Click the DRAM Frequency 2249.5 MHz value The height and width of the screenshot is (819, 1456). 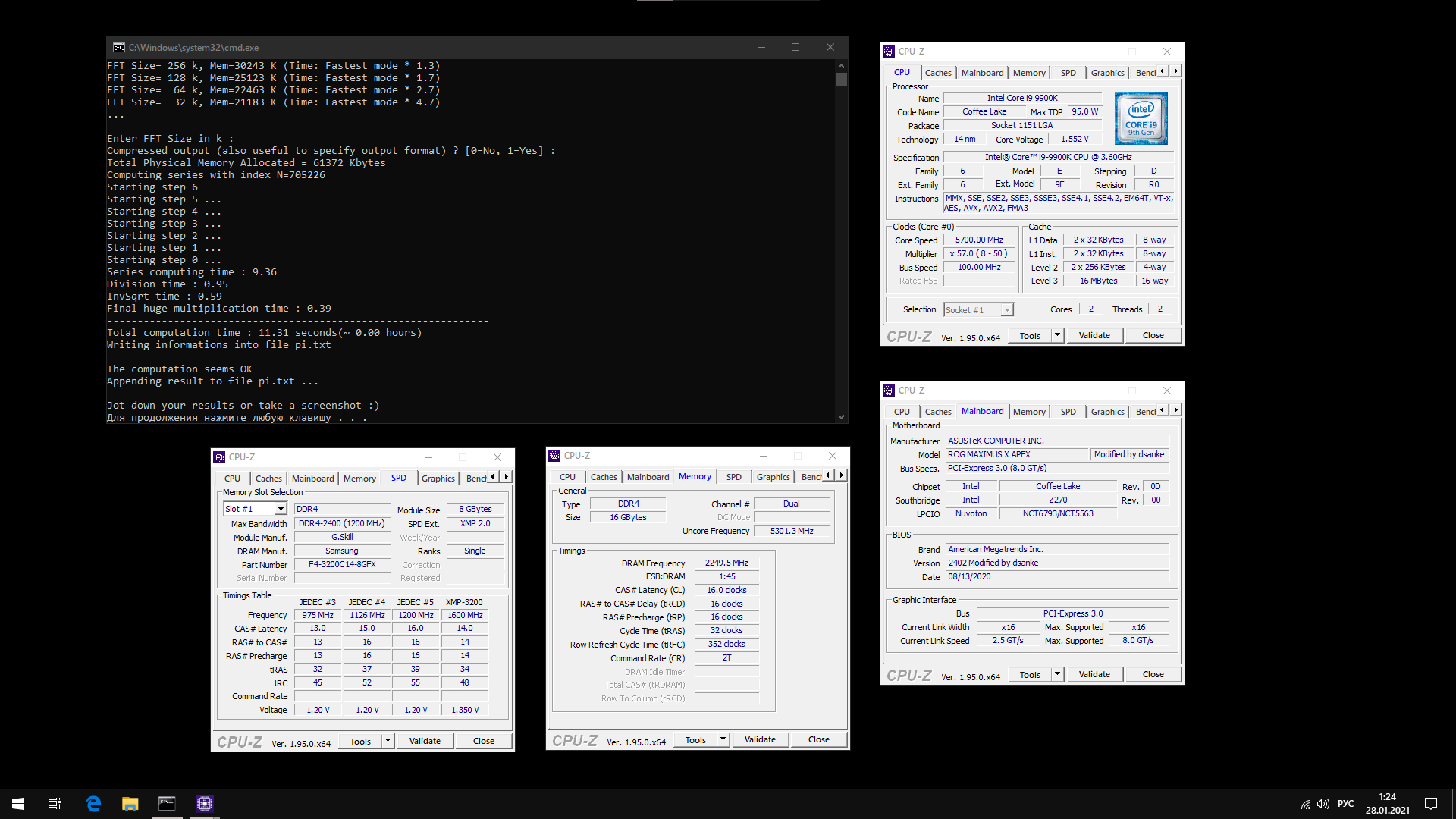pos(726,563)
